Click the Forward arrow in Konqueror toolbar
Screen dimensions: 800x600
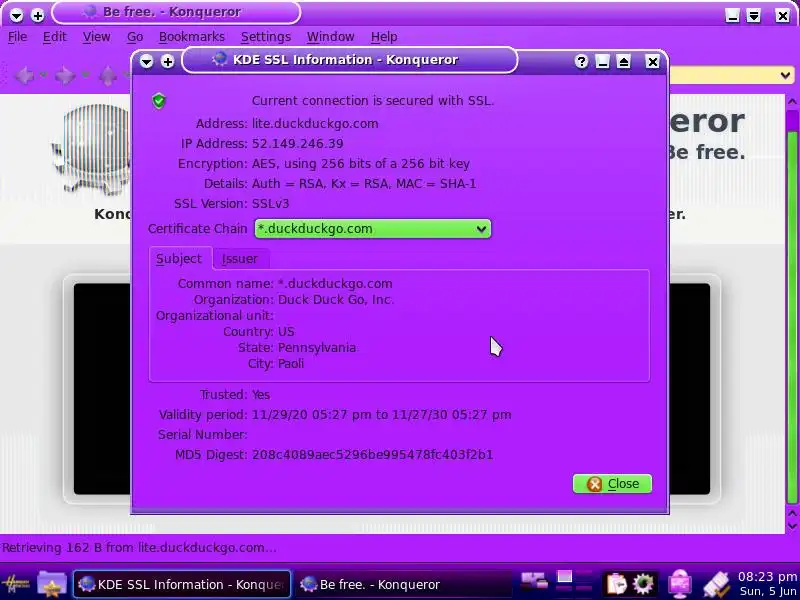tap(65, 76)
